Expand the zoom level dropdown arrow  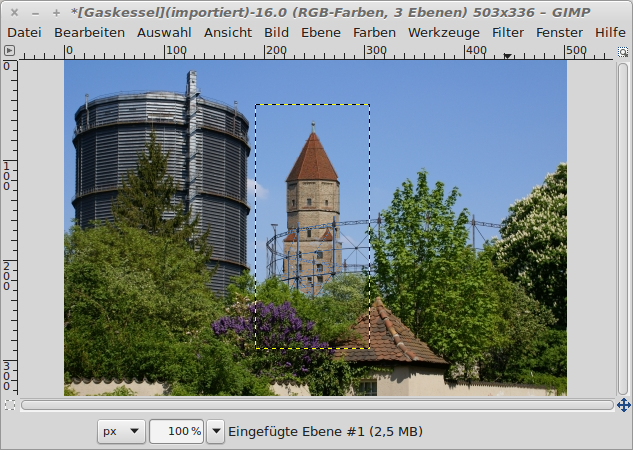point(215,431)
